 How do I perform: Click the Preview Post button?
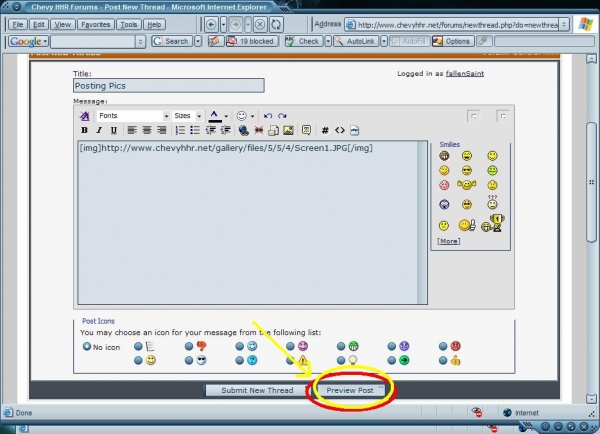click(351, 390)
